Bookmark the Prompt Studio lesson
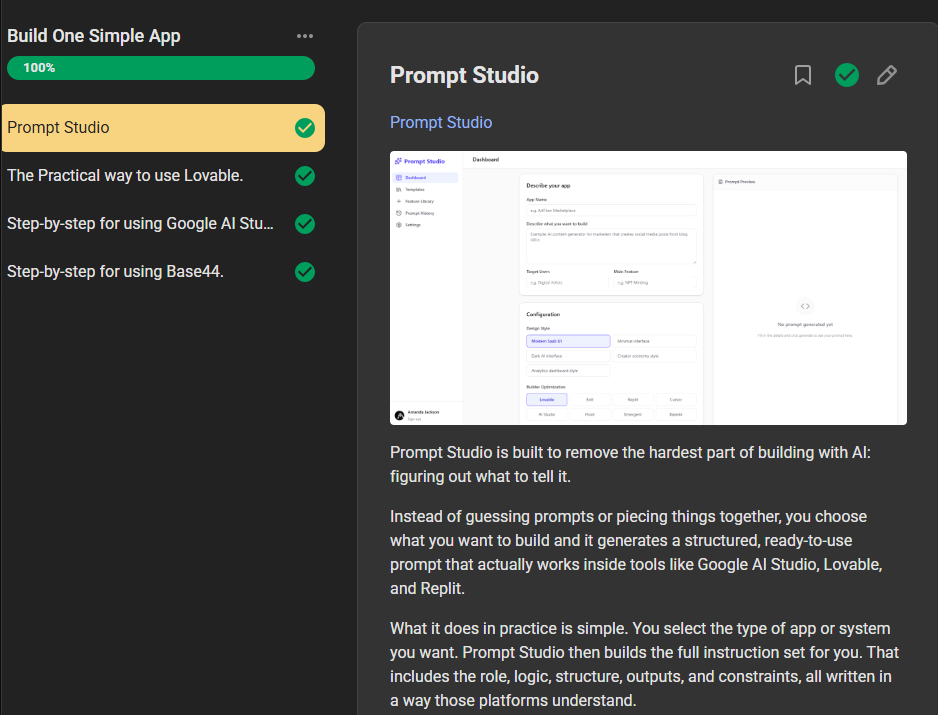This screenshot has width=938, height=715. (x=803, y=75)
